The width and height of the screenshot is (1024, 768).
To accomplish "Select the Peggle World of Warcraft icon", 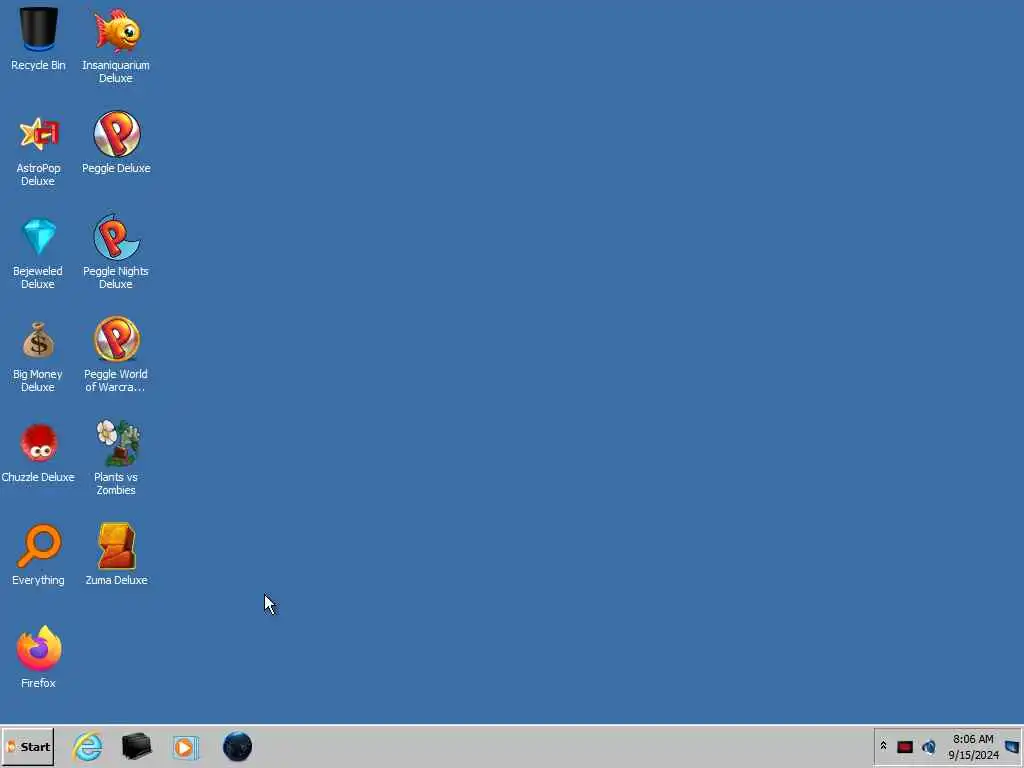I will point(116,340).
